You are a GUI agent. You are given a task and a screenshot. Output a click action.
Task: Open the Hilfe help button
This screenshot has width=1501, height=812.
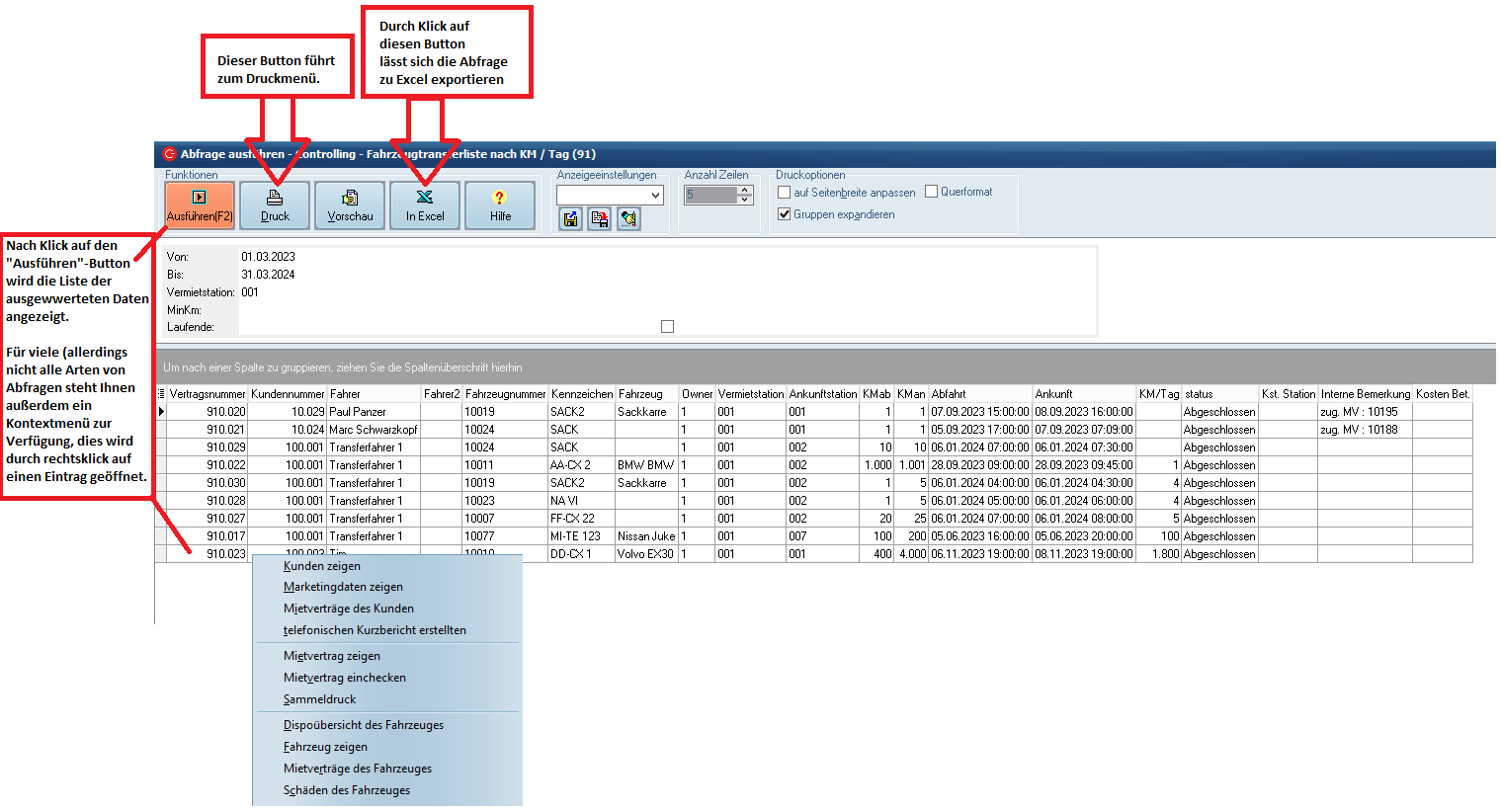click(x=500, y=205)
